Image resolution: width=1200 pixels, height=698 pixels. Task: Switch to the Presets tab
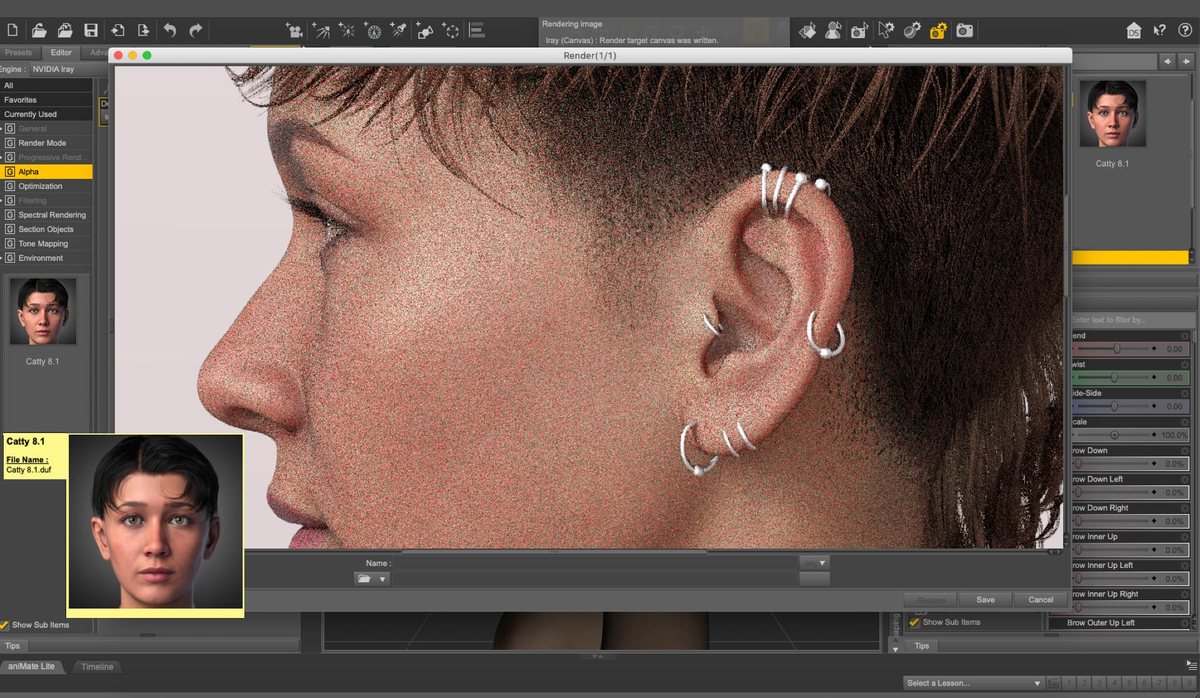coord(18,52)
